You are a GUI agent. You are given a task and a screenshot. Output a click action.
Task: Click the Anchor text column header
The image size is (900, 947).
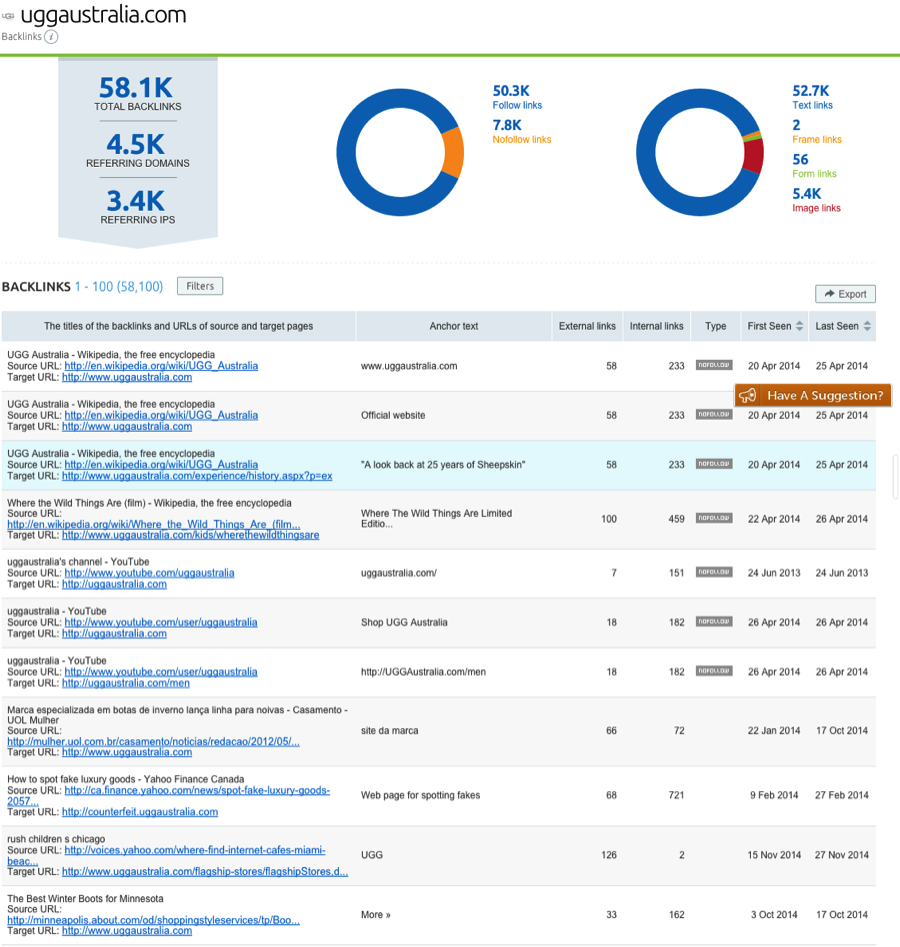(454, 326)
